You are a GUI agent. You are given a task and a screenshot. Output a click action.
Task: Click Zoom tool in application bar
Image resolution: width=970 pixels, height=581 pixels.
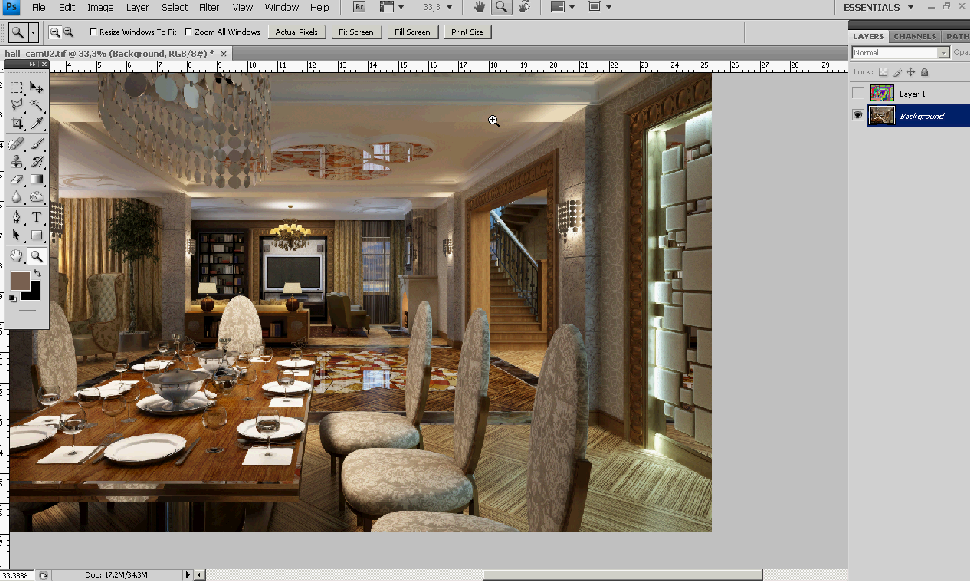point(501,7)
